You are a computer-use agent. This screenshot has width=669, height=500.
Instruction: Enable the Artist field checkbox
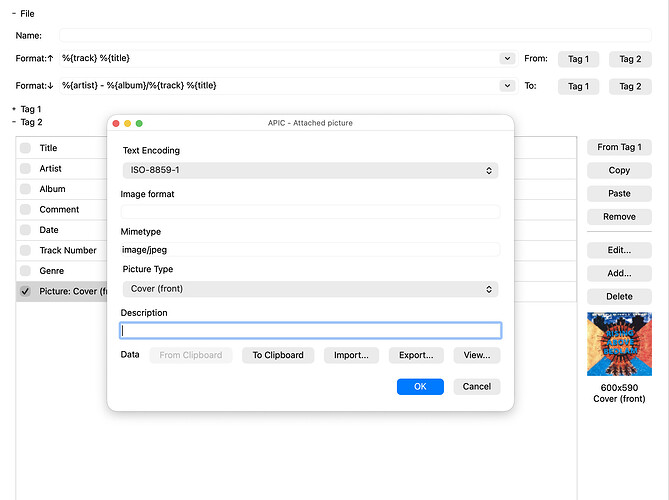25,169
